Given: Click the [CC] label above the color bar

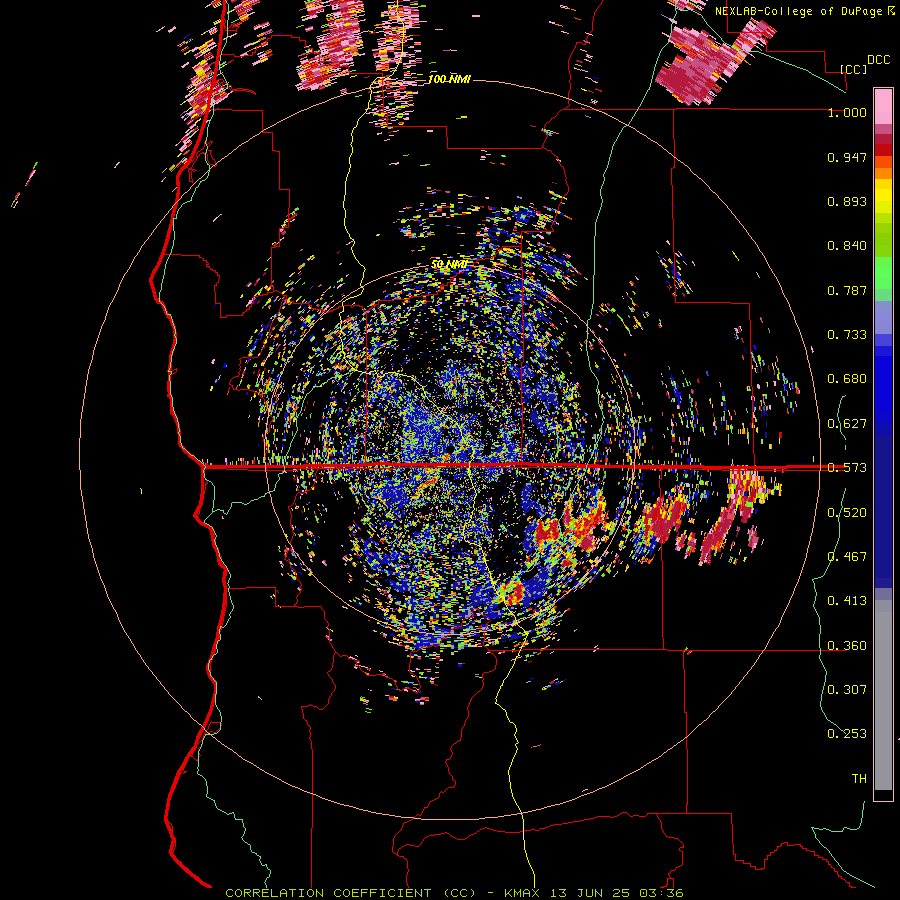Looking at the screenshot, I should (x=853, y=69).
